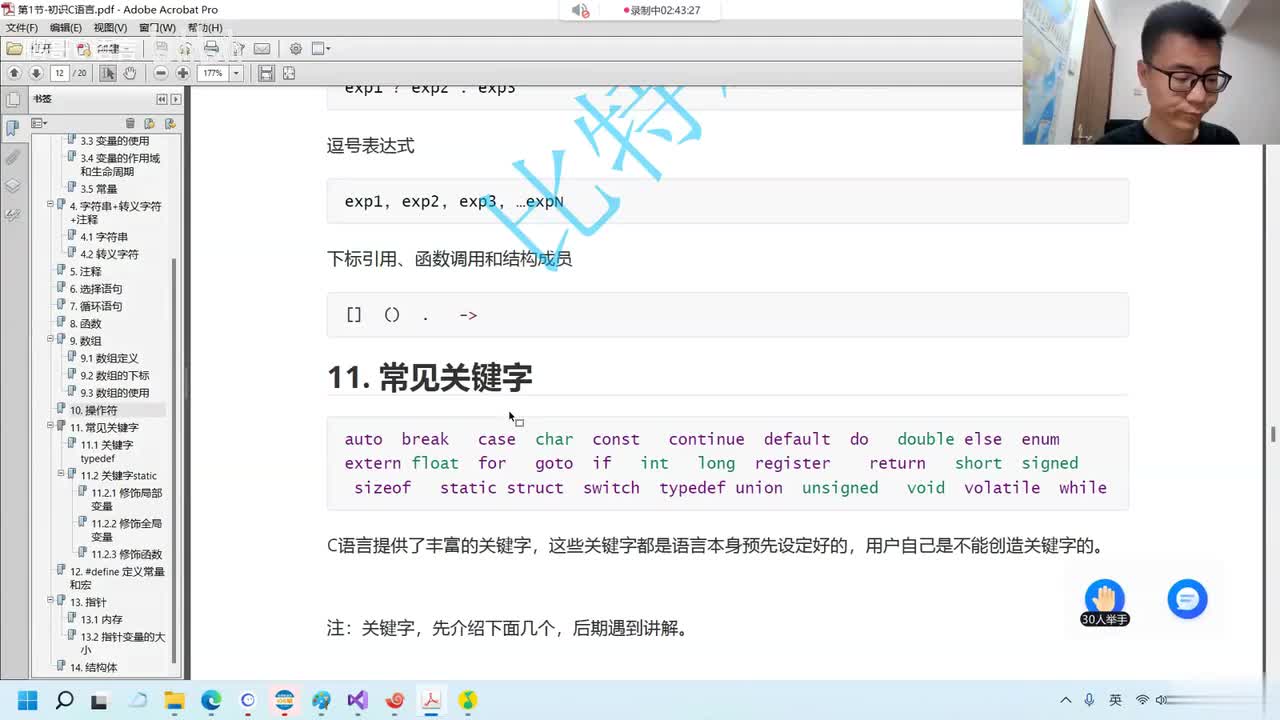Click the email envelope icon

(261, 48)
